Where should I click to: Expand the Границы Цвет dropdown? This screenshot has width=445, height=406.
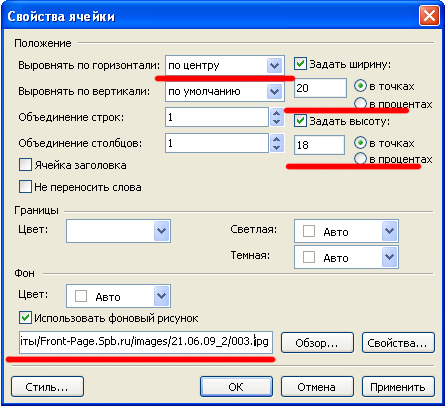(x=162, y=231)
